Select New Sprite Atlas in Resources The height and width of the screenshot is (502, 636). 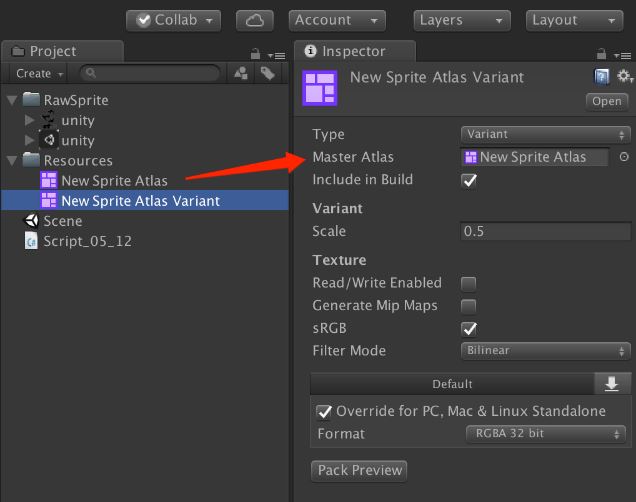pyautogui.click(x=114, y=180)
